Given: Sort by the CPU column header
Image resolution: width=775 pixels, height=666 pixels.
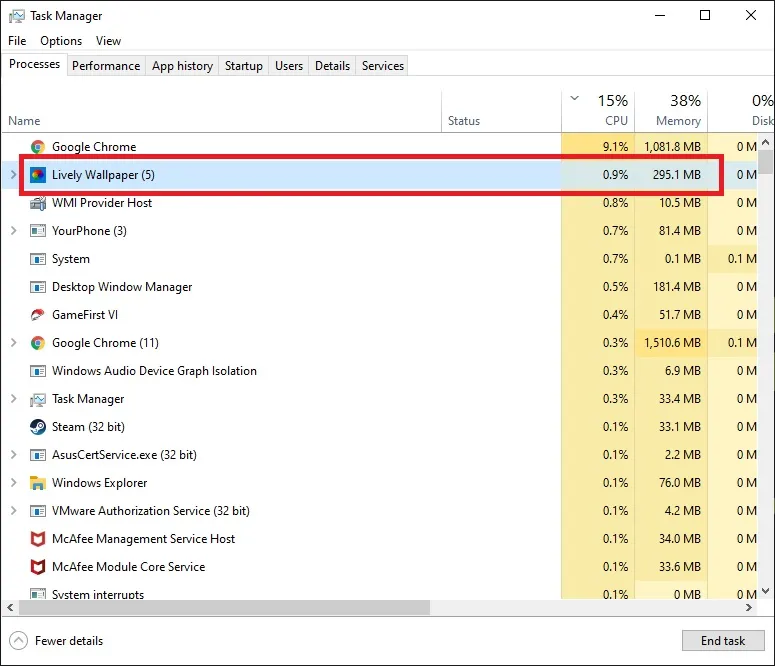Looking at the screenshot, I should pos(598,112).
